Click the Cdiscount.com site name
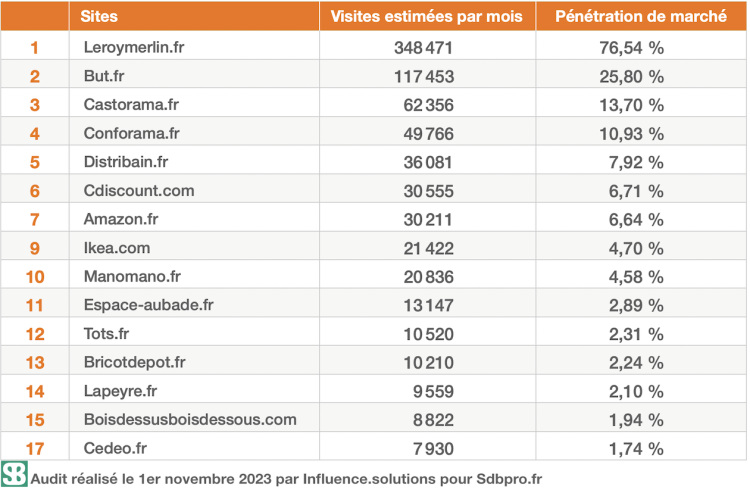 [139, 190]
